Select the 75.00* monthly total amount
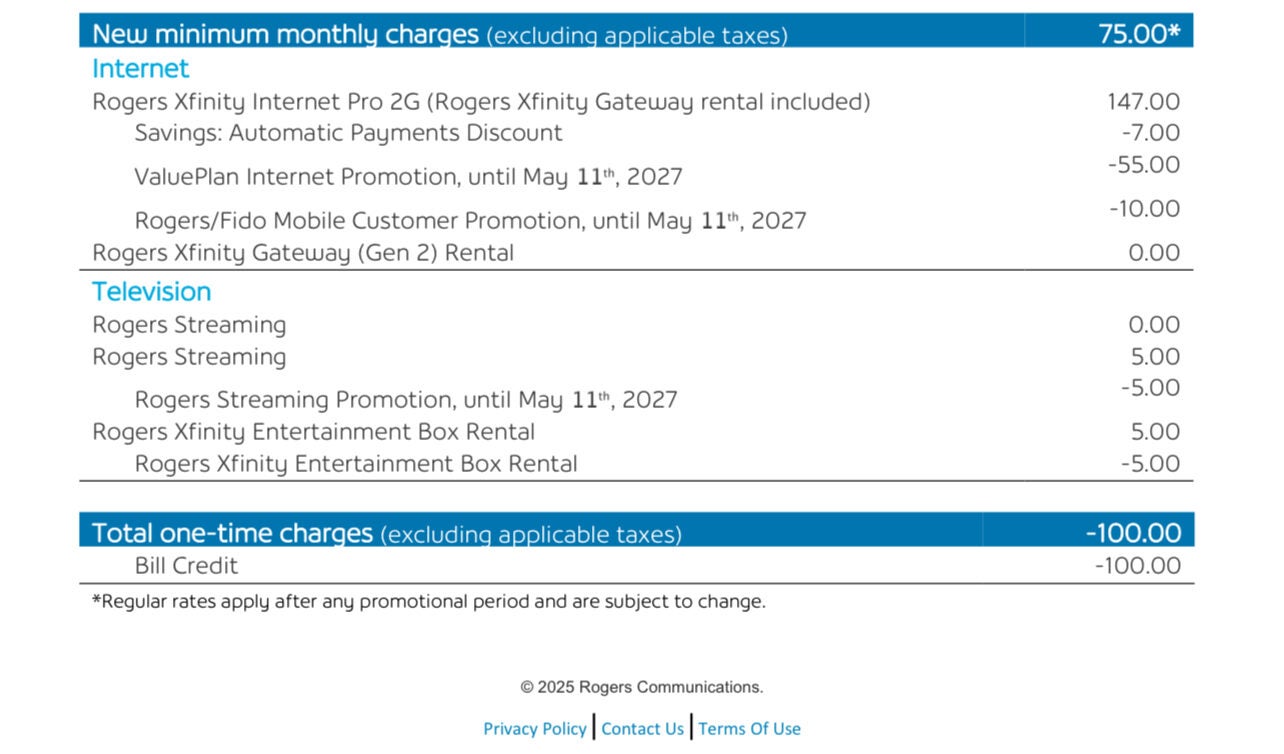The width and height of the screenshot is (1284, 754). point(1138,33)
